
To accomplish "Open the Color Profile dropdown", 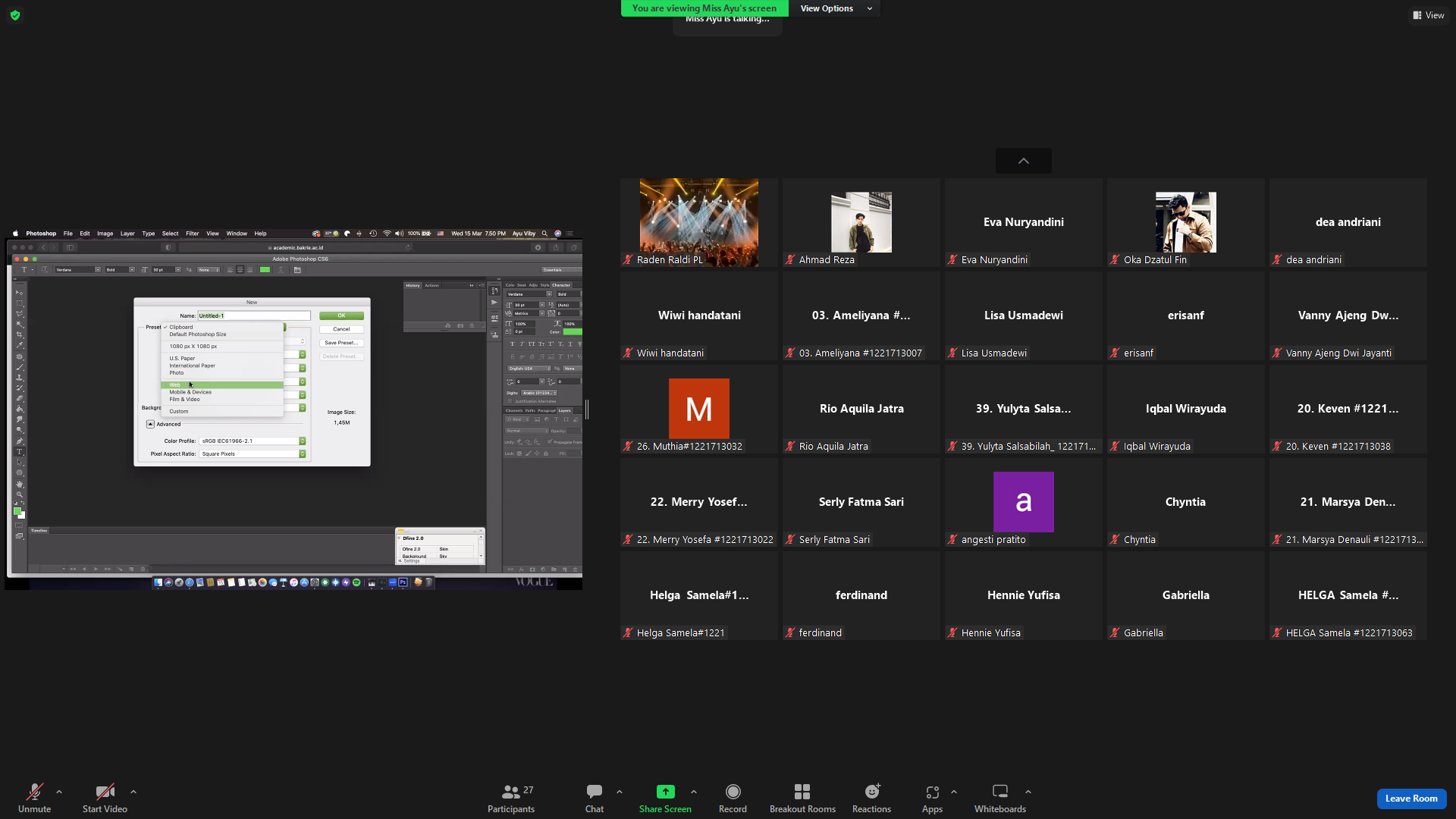I will click(253, 441).
